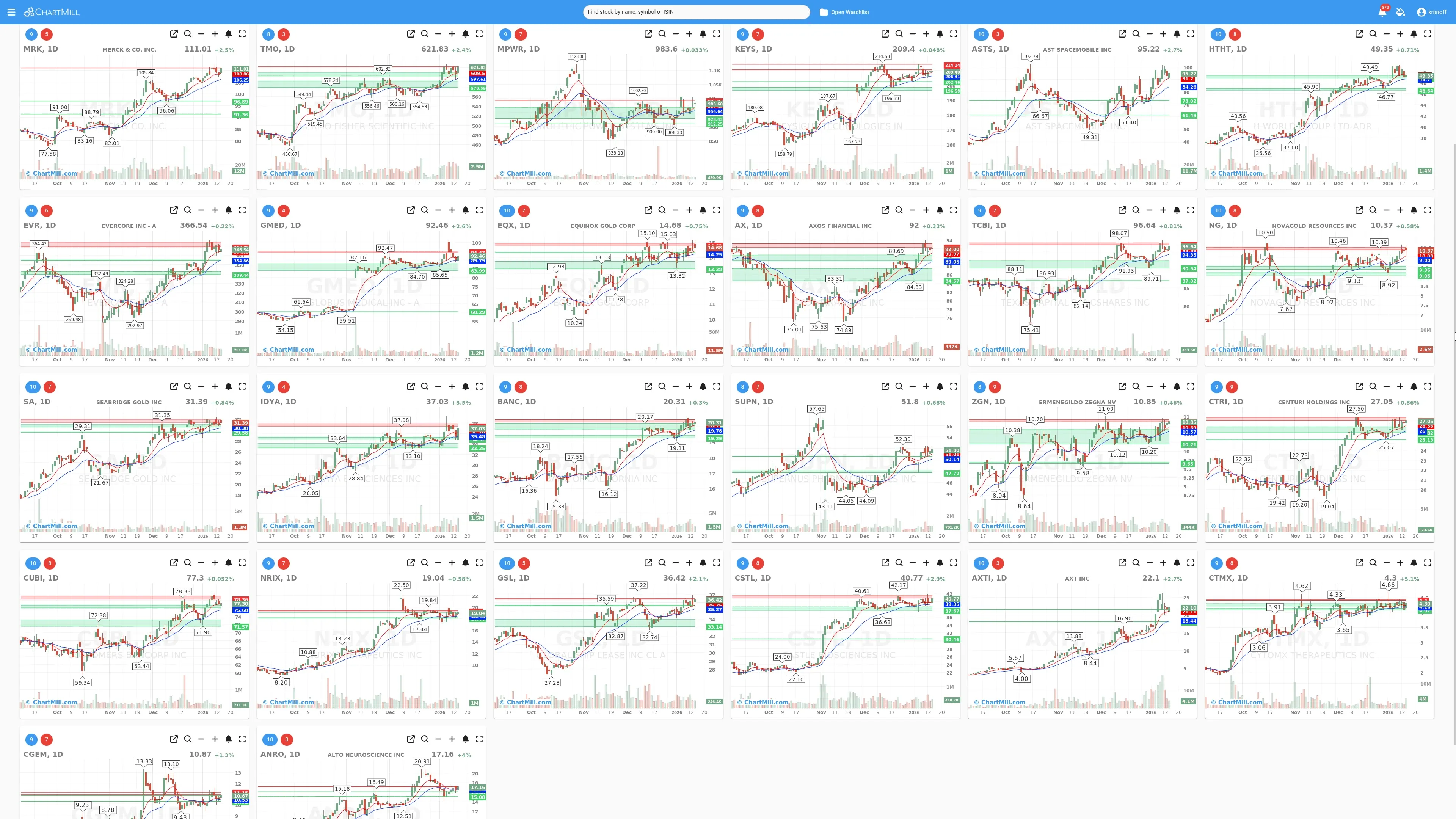The height and width of the screenshot is (819, 1456).
Task: Set a price alert on the TMO chart
Action: 465,34
